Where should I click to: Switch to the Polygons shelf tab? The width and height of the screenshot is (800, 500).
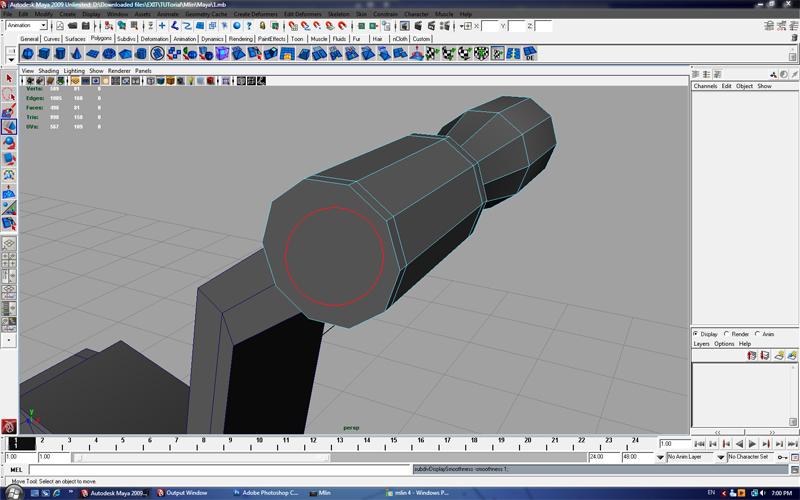[x=101, y=39]
